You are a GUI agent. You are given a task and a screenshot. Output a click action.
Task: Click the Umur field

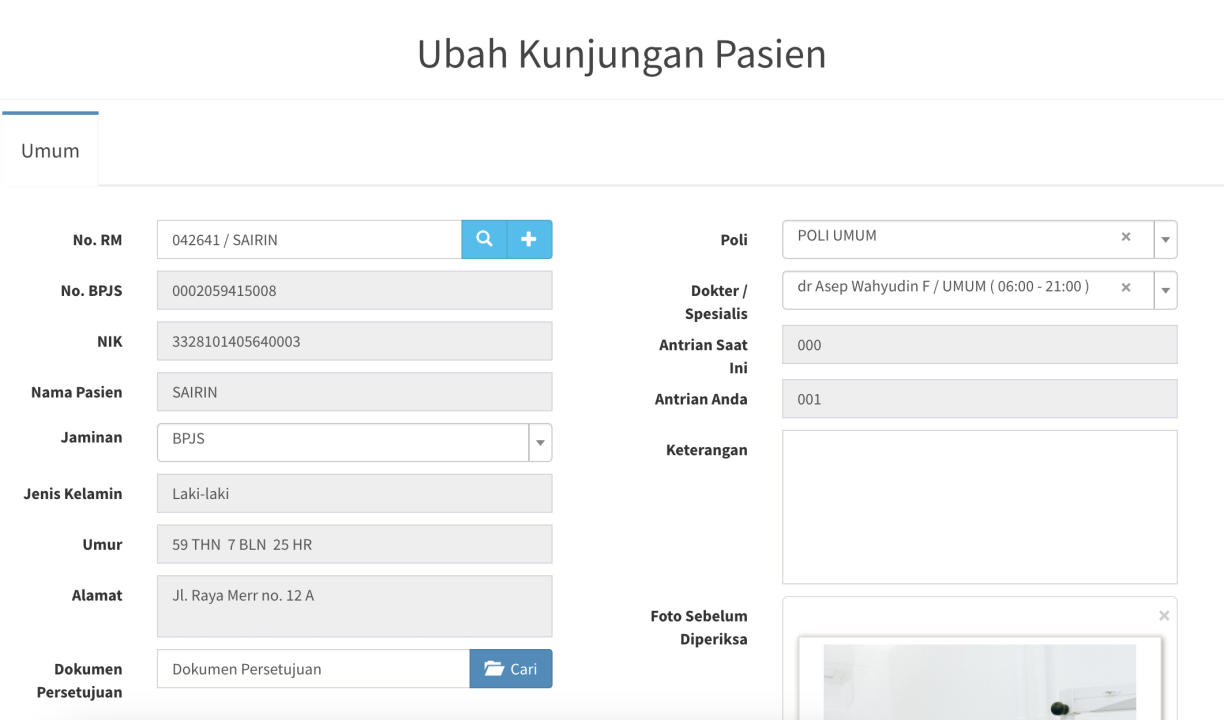(x=354, y=545)
